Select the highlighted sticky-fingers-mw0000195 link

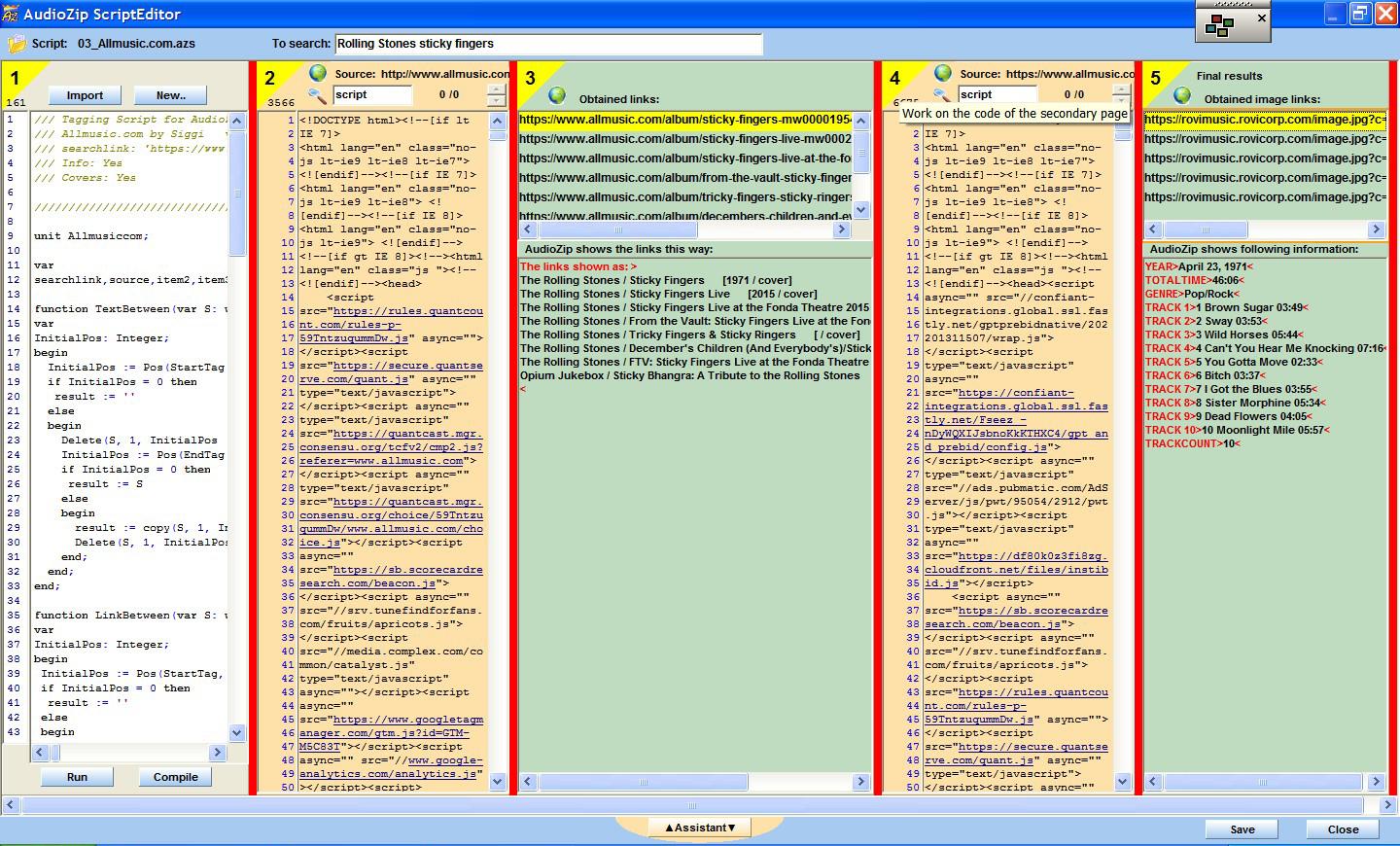point(685,120)
